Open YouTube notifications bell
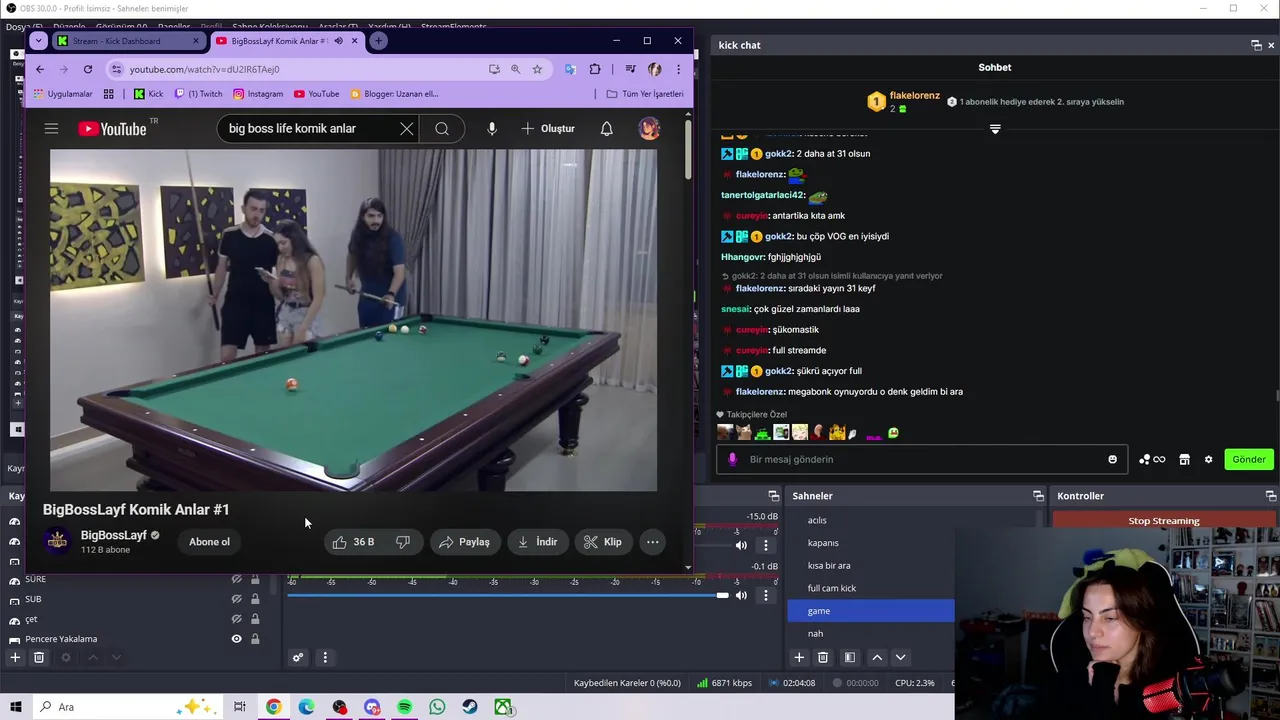This screenshot has height=720, width=1280. [x=606, y=128]
